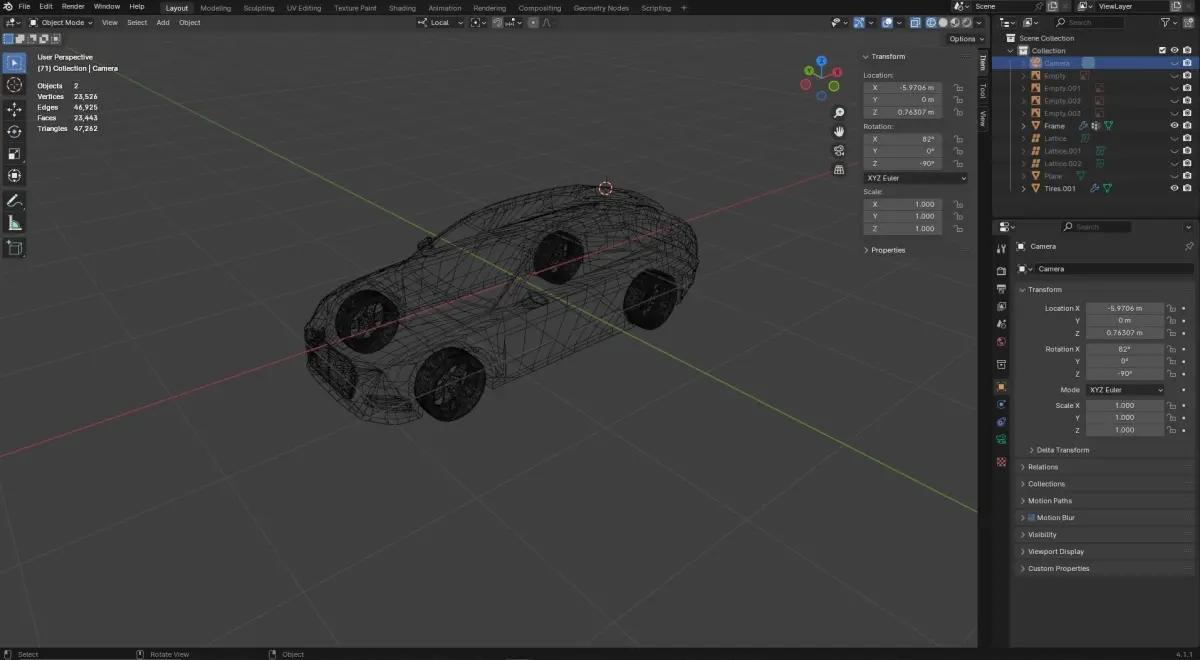Click the Camera object name field
This screenshot has width=1200, height=660.
[1114, 269]
